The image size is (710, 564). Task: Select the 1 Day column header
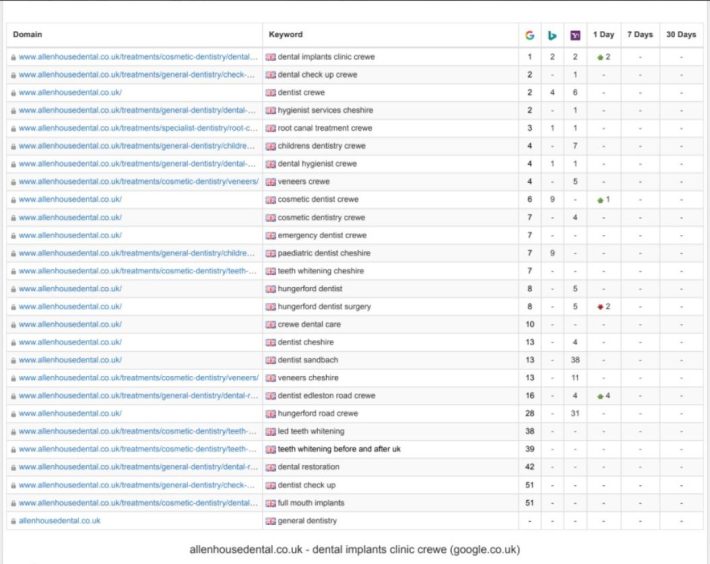pyautogui.click(x=603, y=35)
